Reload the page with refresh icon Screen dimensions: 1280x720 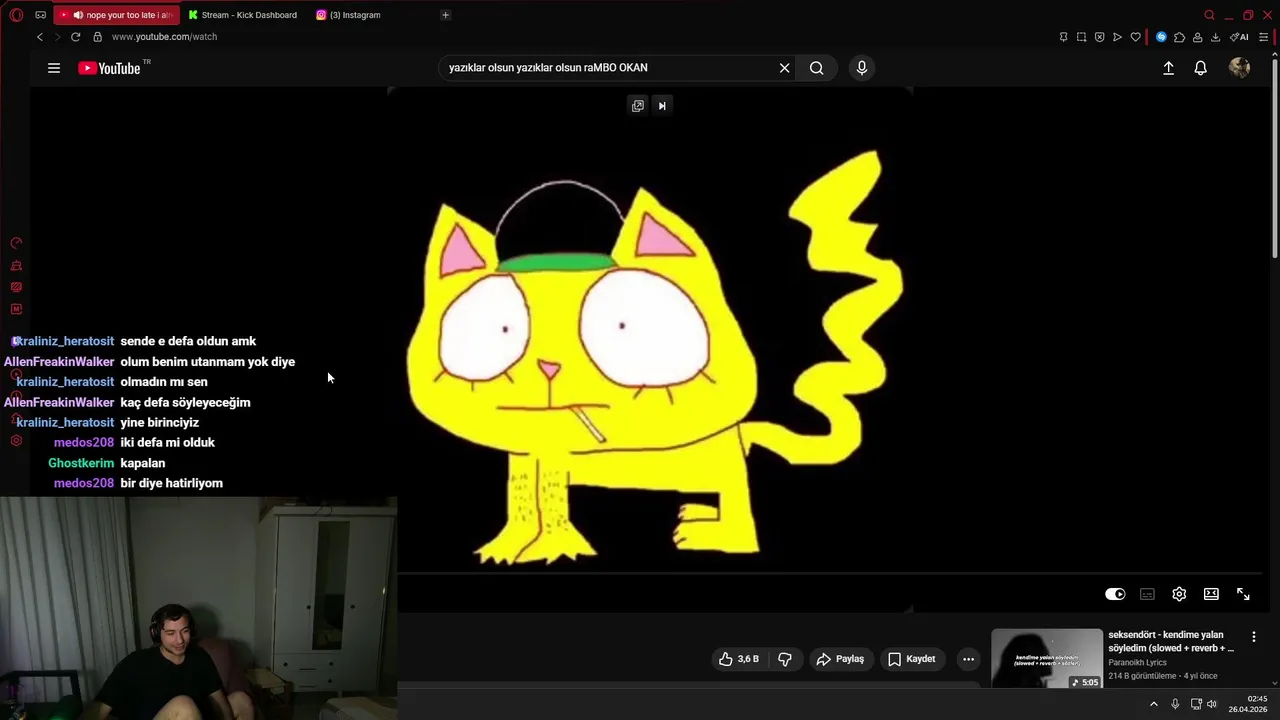(x=75, y=37)
